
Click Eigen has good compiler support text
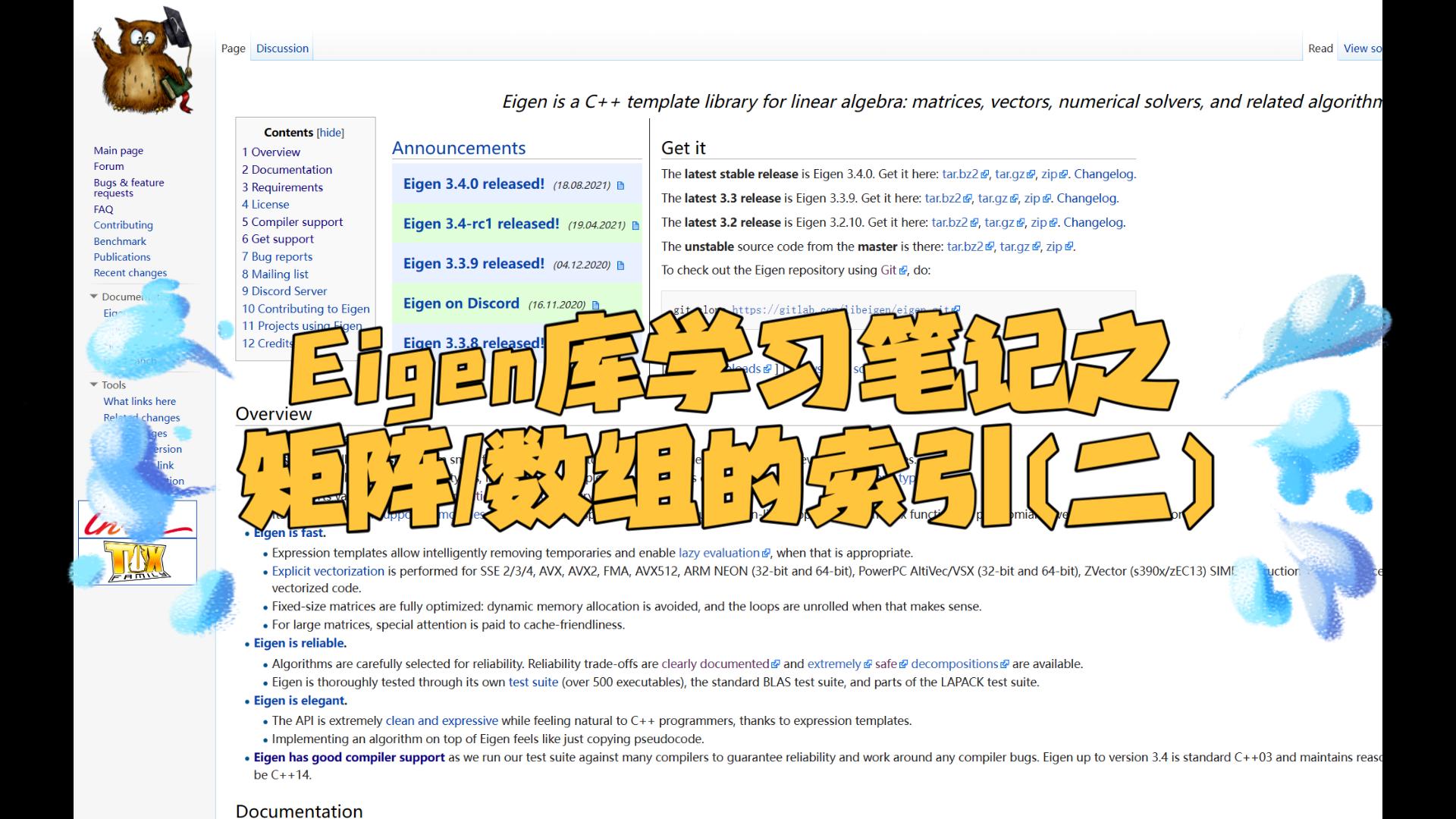click(350, 758)
